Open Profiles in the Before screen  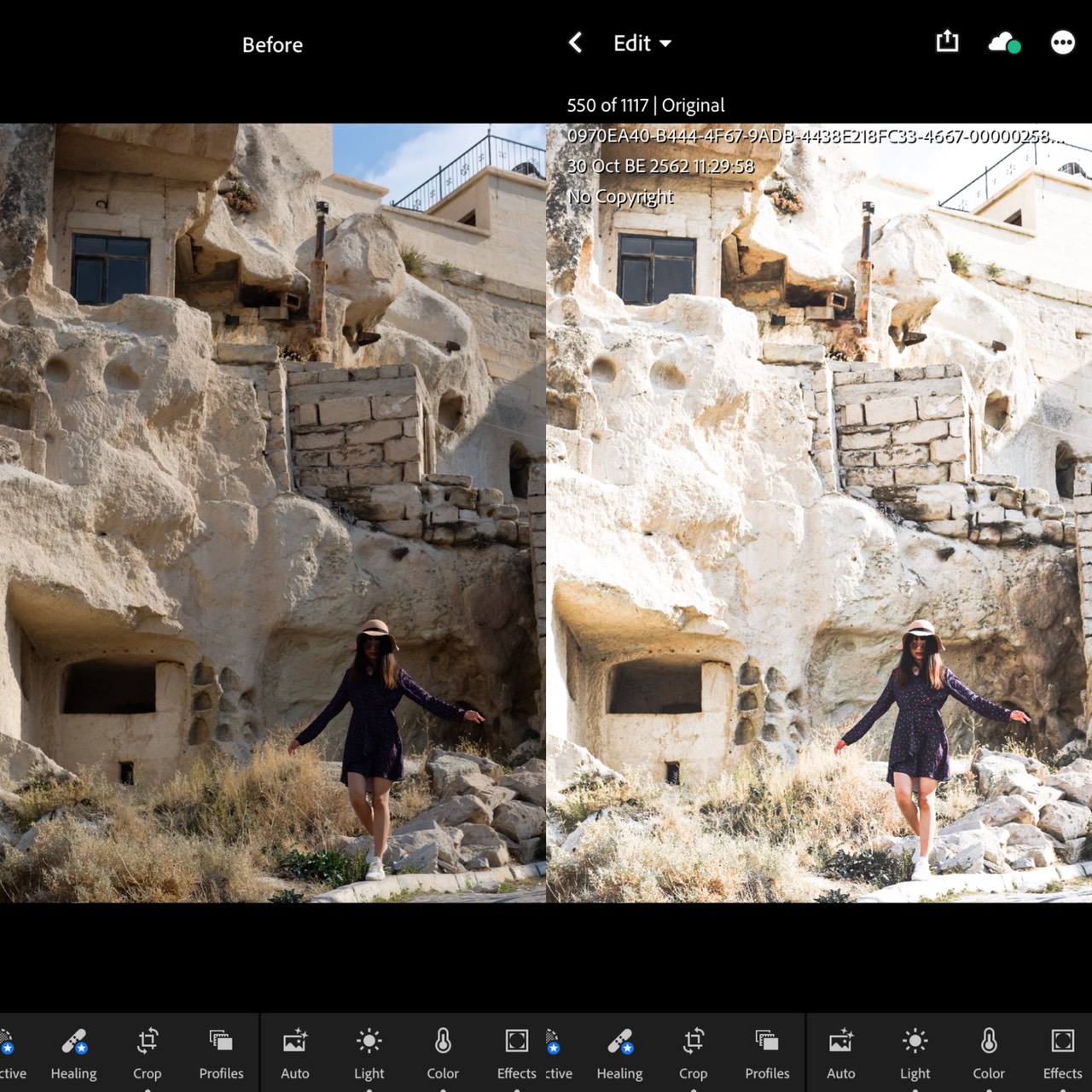221,1054
